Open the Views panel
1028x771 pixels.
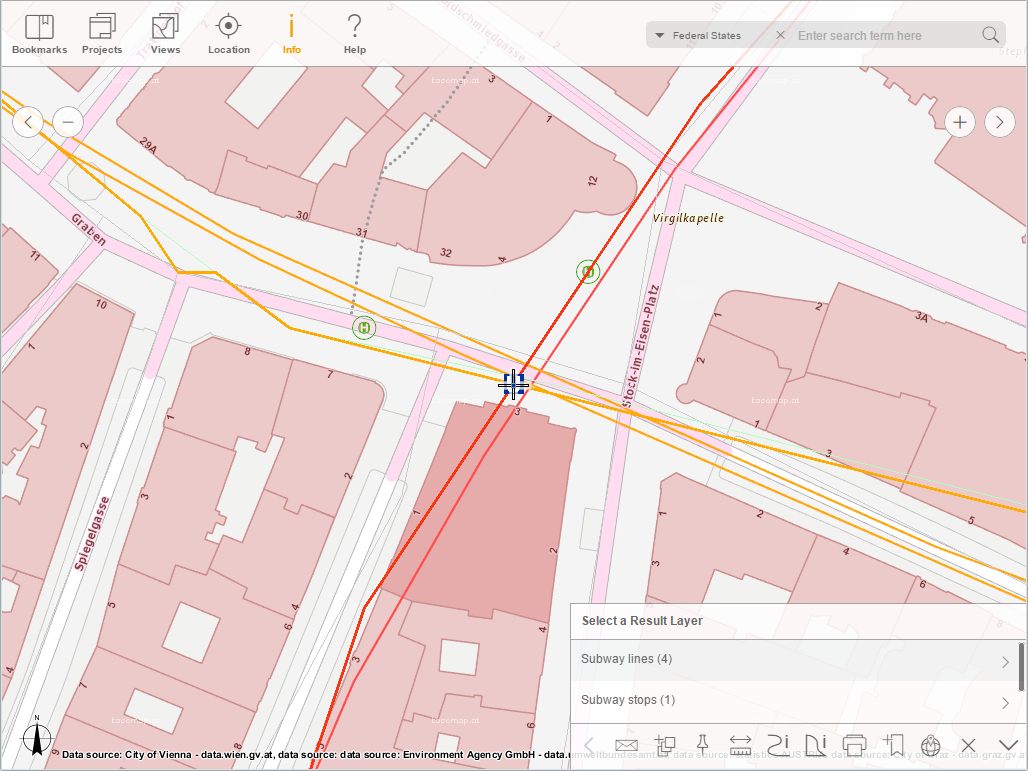click(x=164, y=33)
